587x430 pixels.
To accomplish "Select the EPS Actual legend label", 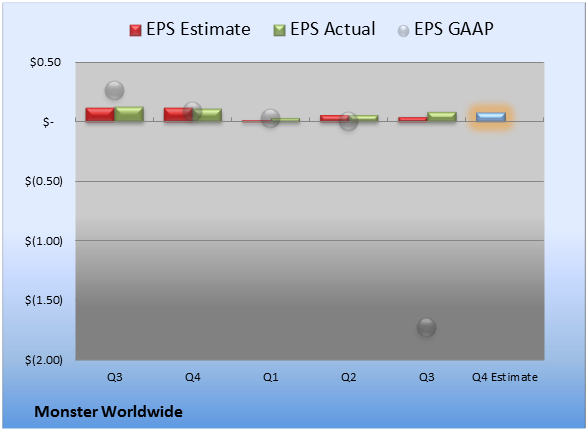I will point(332,29).
